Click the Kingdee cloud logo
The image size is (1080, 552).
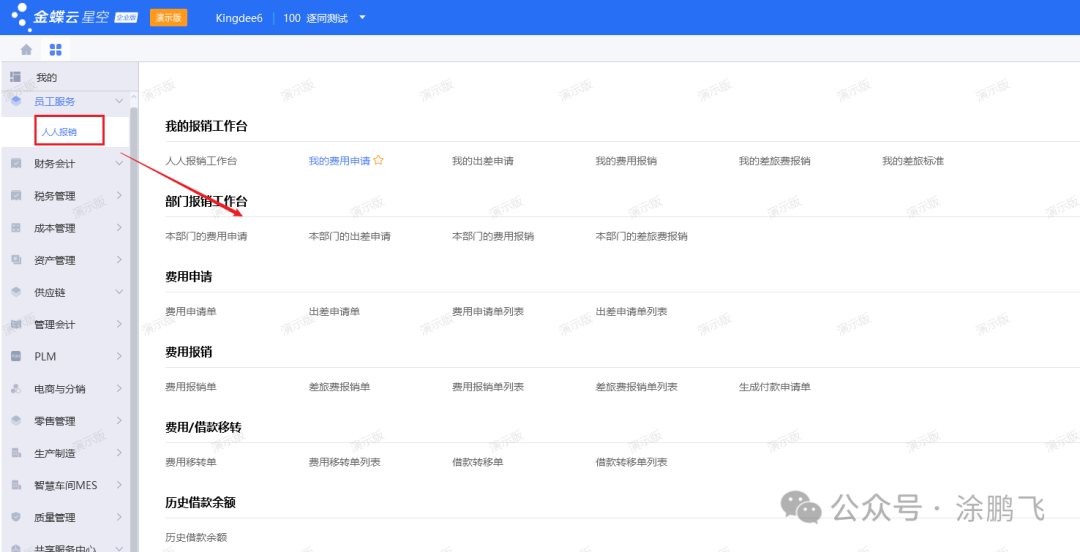(x=20, y=17)
